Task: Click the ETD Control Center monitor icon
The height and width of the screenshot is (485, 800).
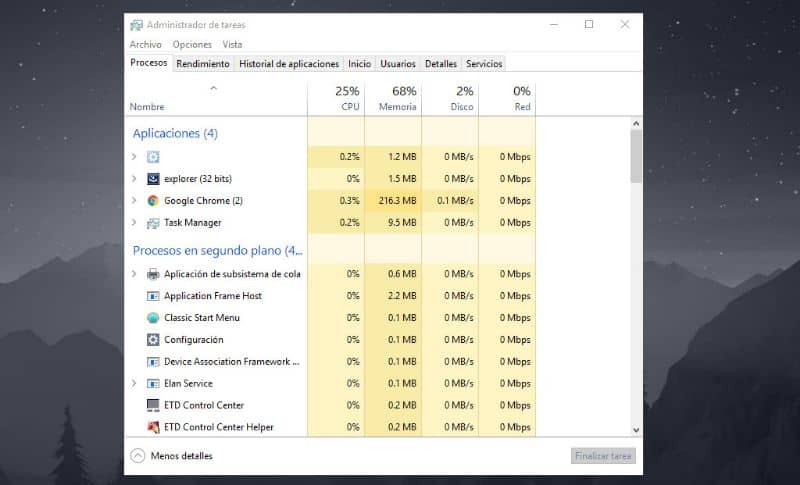Action: point(153,405)
